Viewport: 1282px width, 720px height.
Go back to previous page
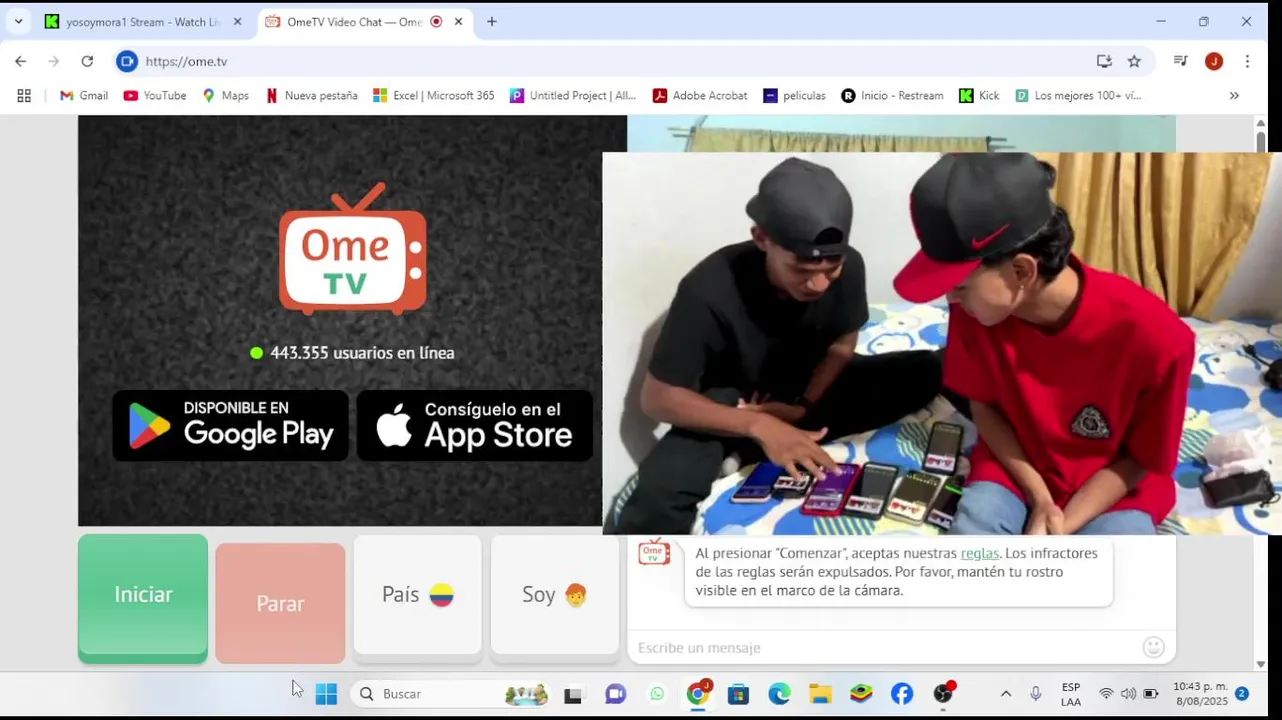tap(21, 61)
